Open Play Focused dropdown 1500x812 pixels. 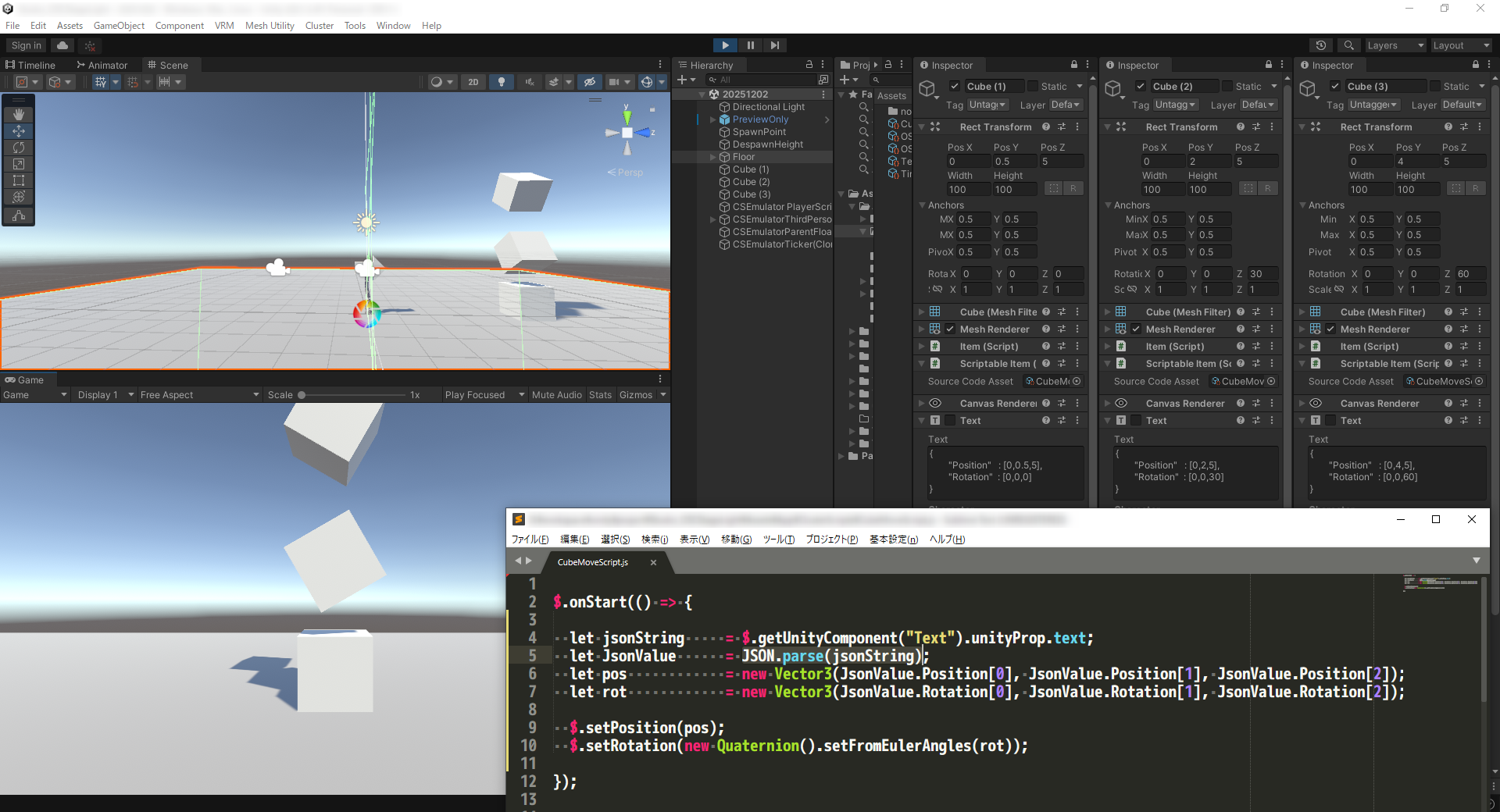click(x=484, y=395)
